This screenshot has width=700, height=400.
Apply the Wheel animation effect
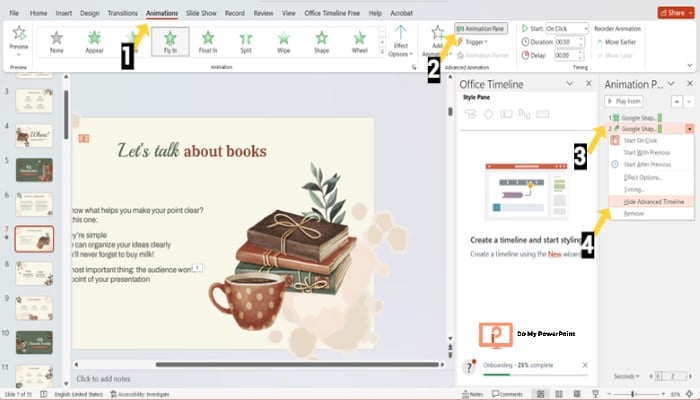(x=359, y=42)
